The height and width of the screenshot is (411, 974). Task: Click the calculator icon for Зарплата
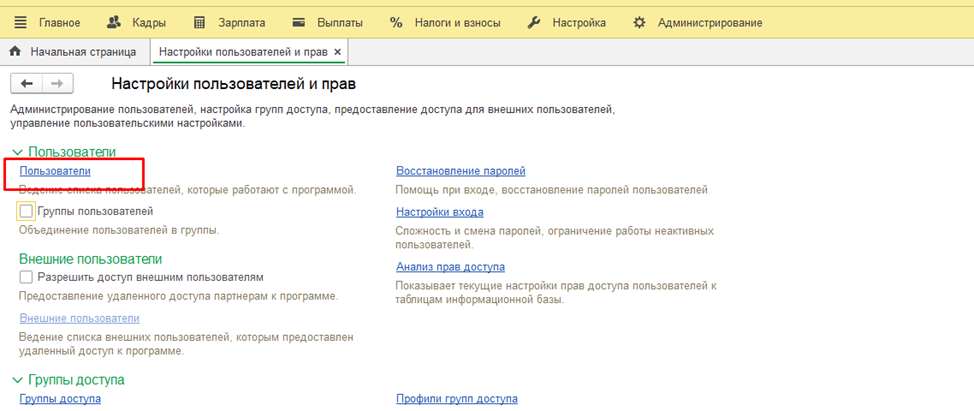(x=199, y=22)
